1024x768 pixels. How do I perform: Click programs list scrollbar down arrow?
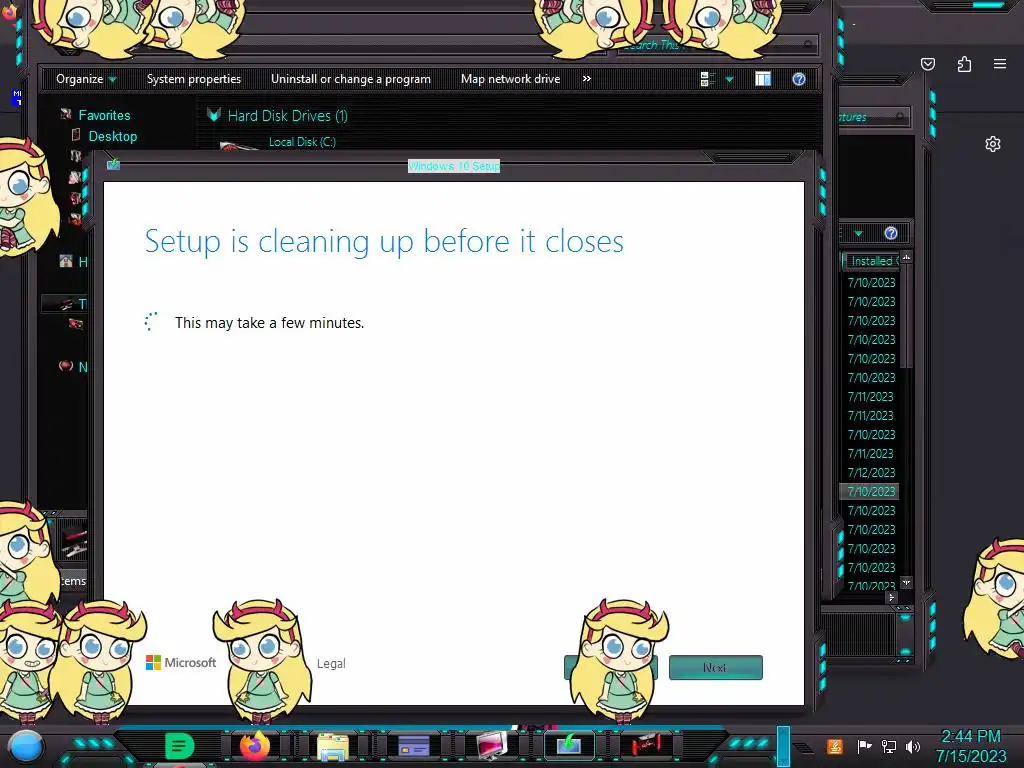pos(906,582)
